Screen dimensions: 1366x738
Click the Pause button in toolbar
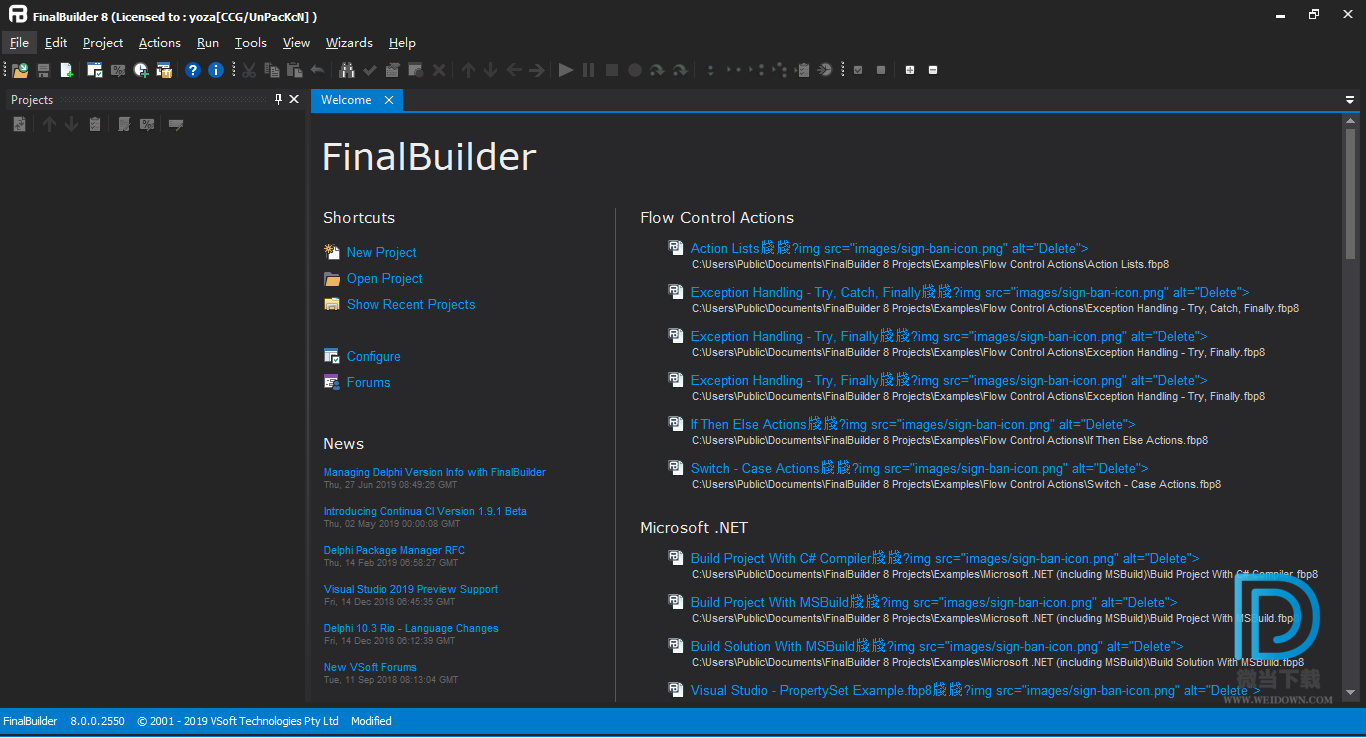tap(588, 70)
